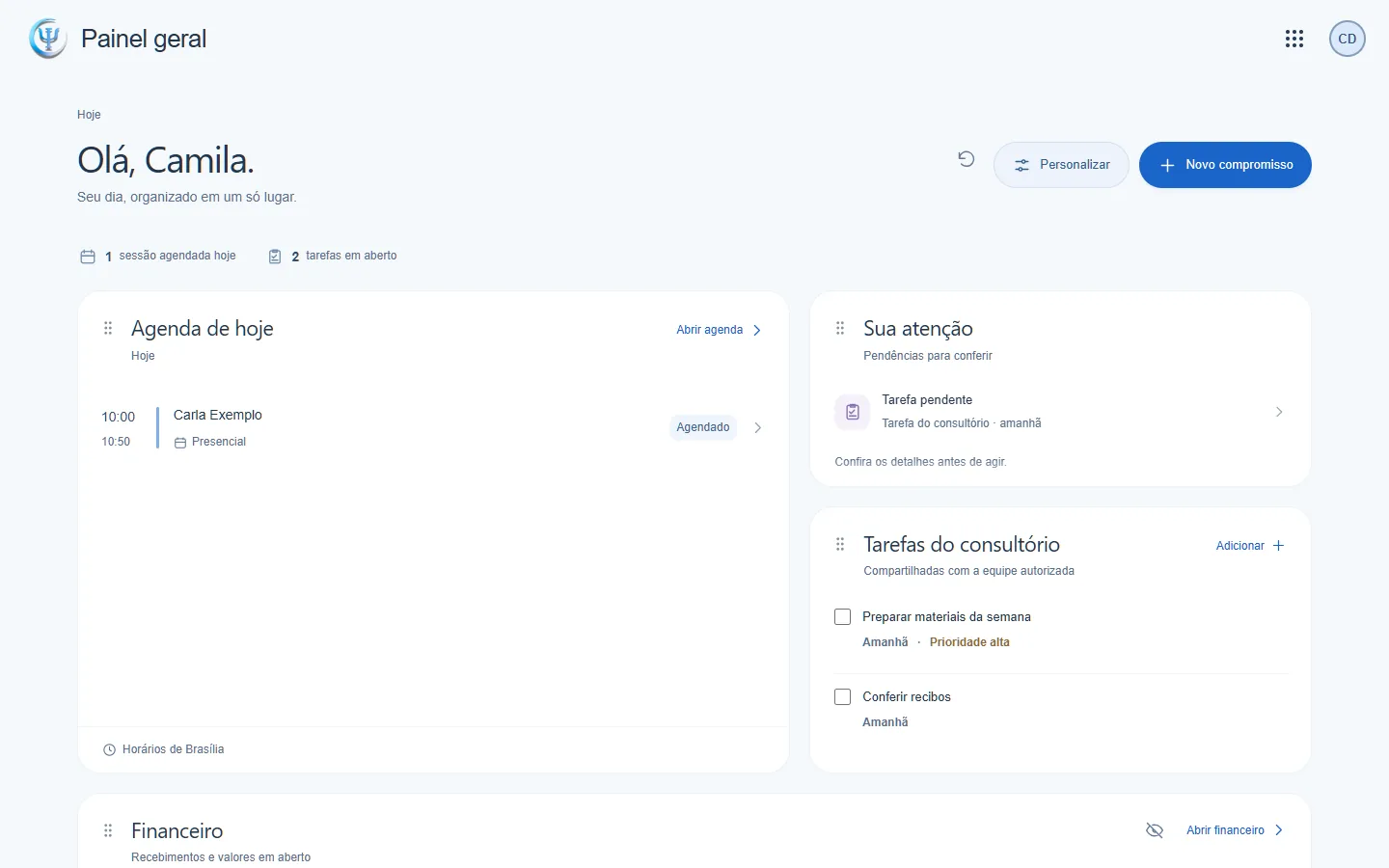Hide the Financeiro values with the eye icon
1389x868 pixels.
tap(1155, 830)
